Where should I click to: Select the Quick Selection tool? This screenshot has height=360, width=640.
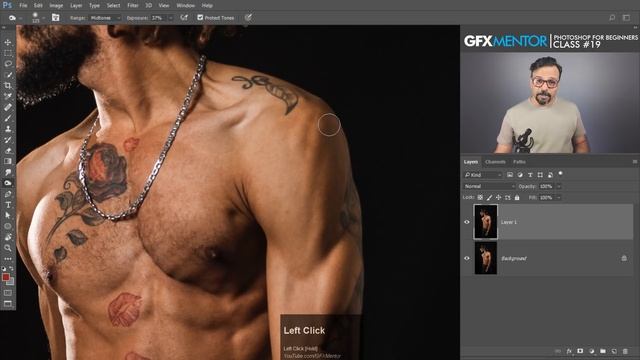pyautogui.click(x=8, y=75)
